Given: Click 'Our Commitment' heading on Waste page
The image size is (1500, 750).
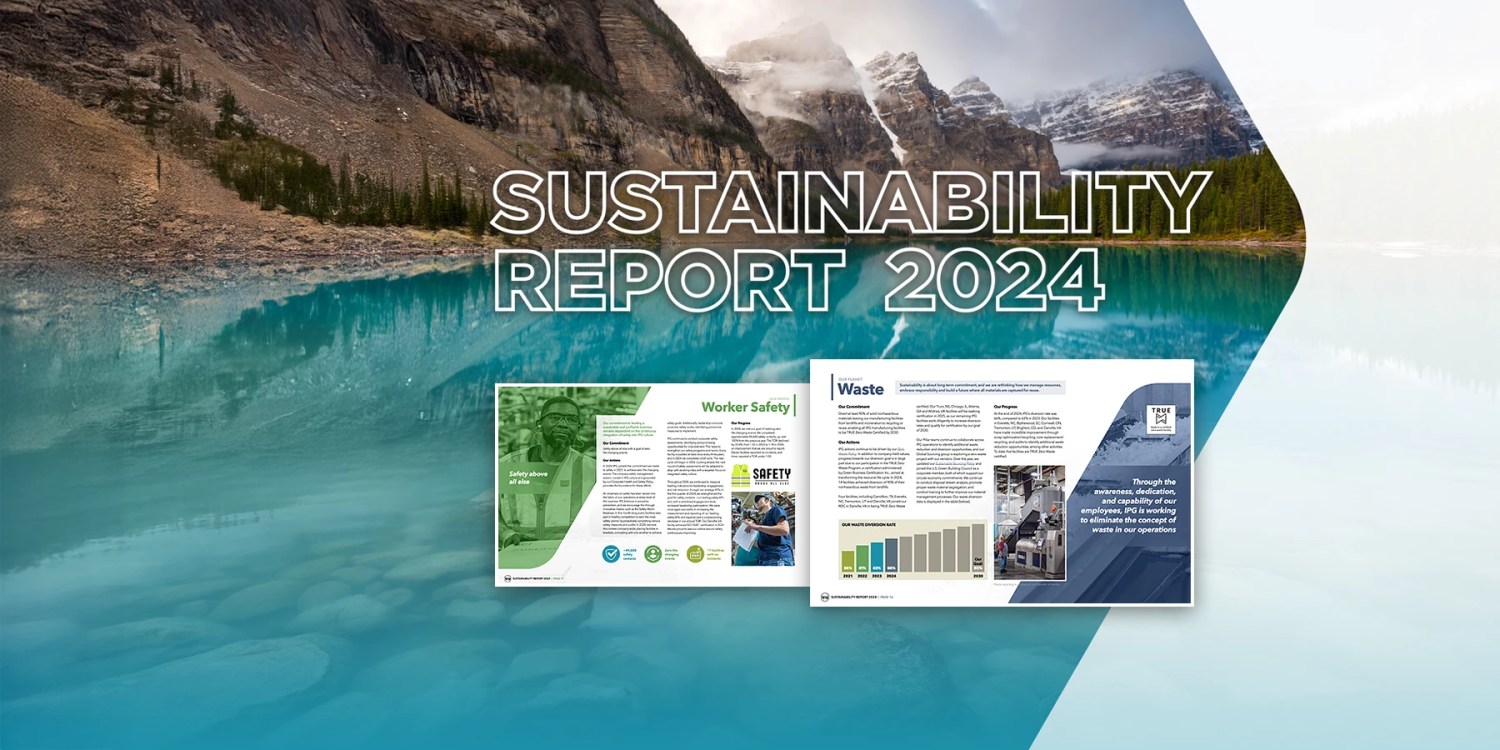Looking at the screenshot, I should pos(853,407).
